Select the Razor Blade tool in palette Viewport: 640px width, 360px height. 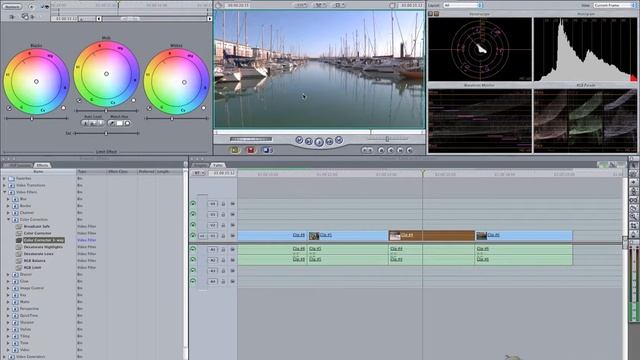[x=633, y=208]
